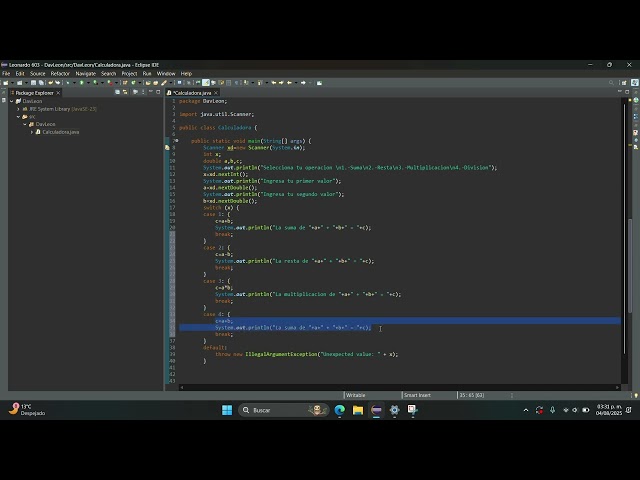Click the Writable status bar entry
The image size is (640, 480).
point(356,395)
